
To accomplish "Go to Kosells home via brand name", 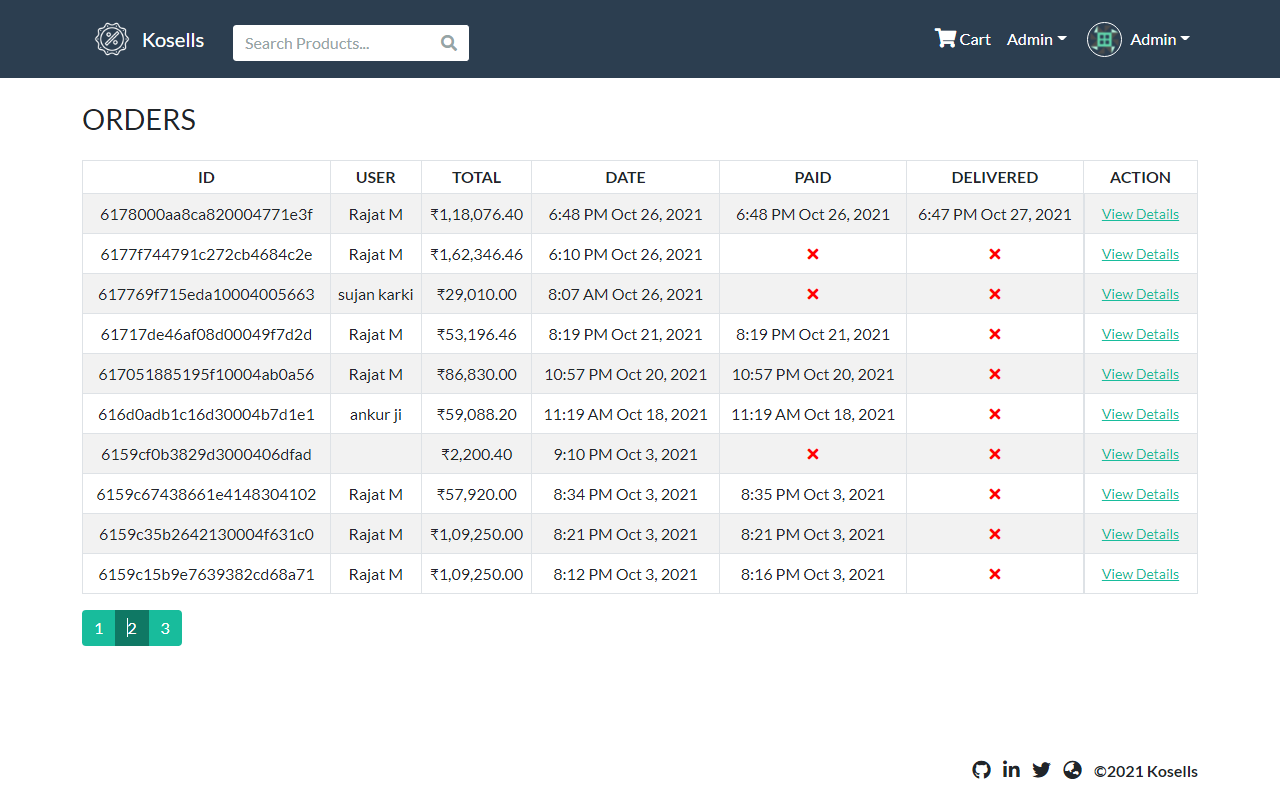I will click(173, 40).
